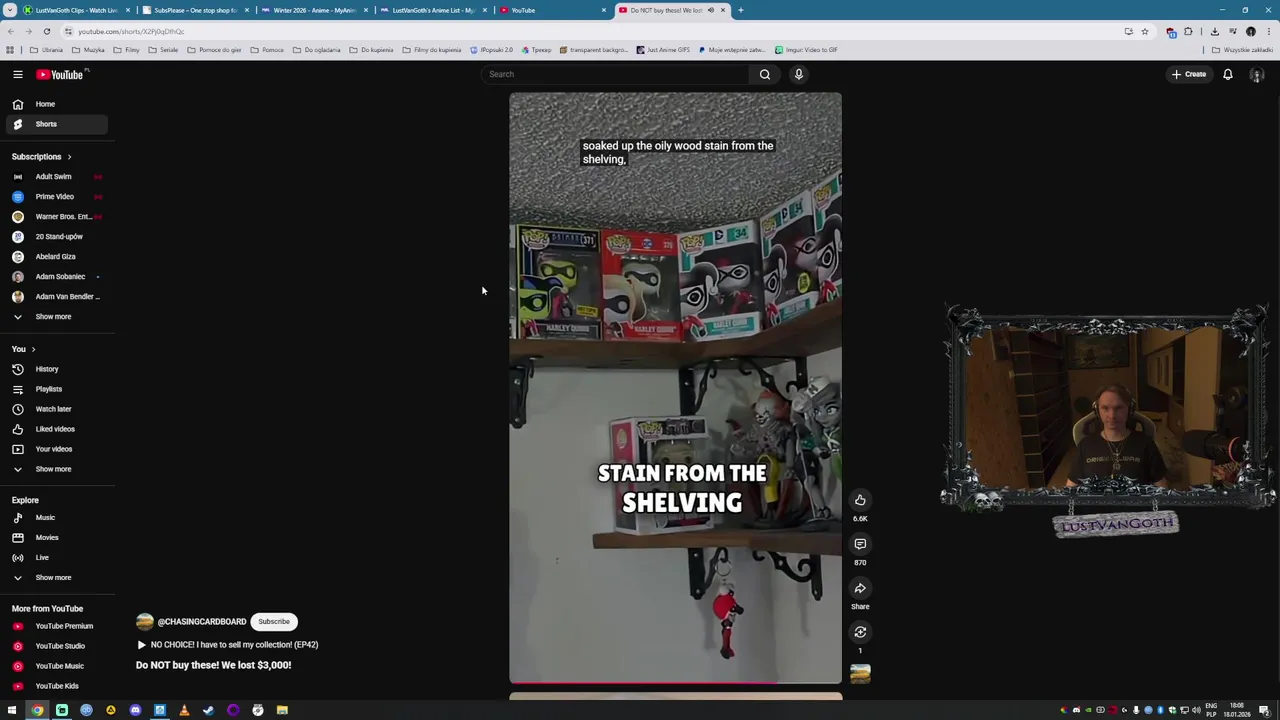Open the browser downloads icon
Viewport: 1280px width, 720px height.
(1214, 31)
